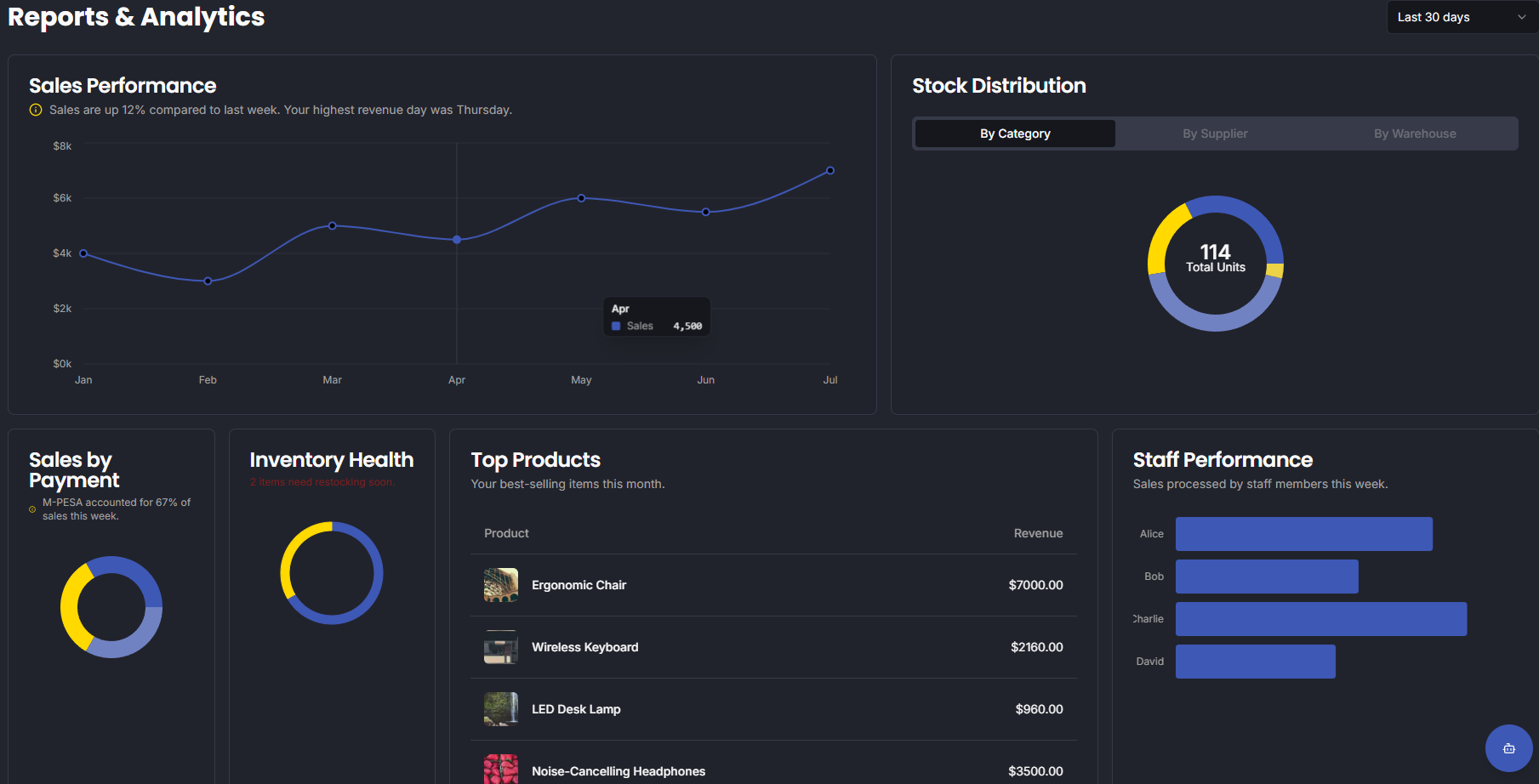The image size is (1539, 784).
Task: Click Alice's bar in Staff Performance
Action: pyautogui.click(x=1303, y=533)
